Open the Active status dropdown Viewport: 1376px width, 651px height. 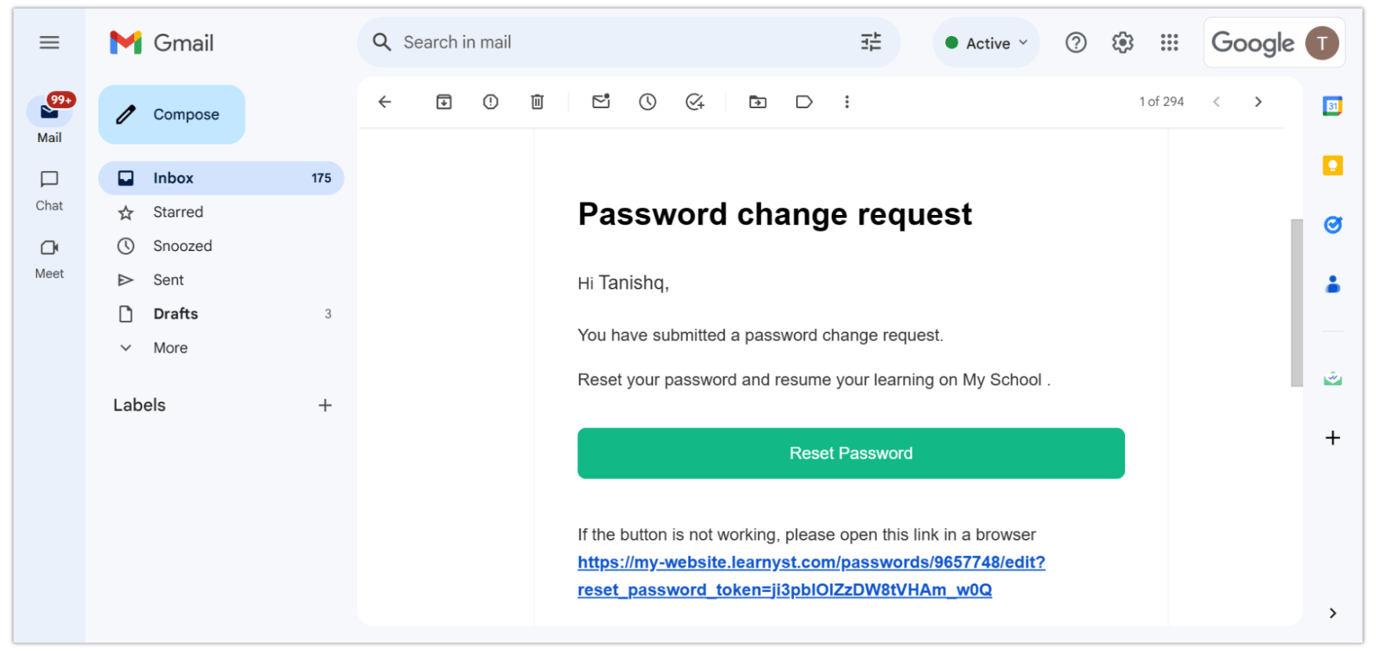coord(986,42)
